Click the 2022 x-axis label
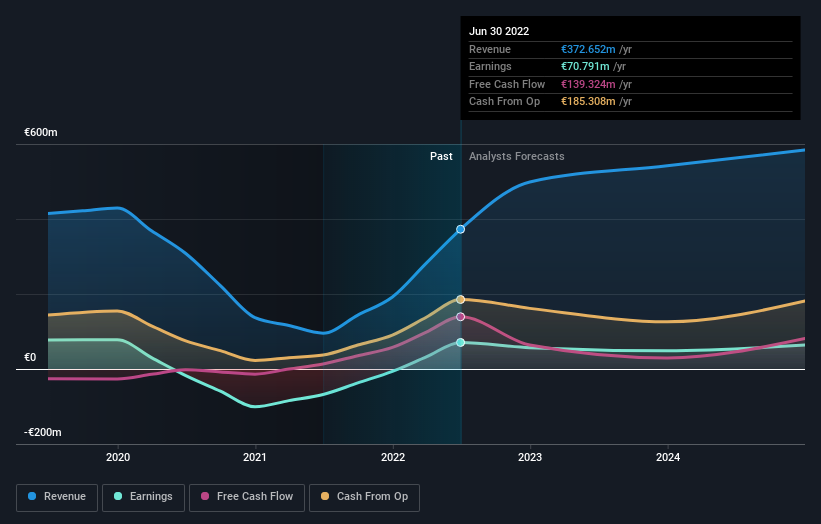 393,458
